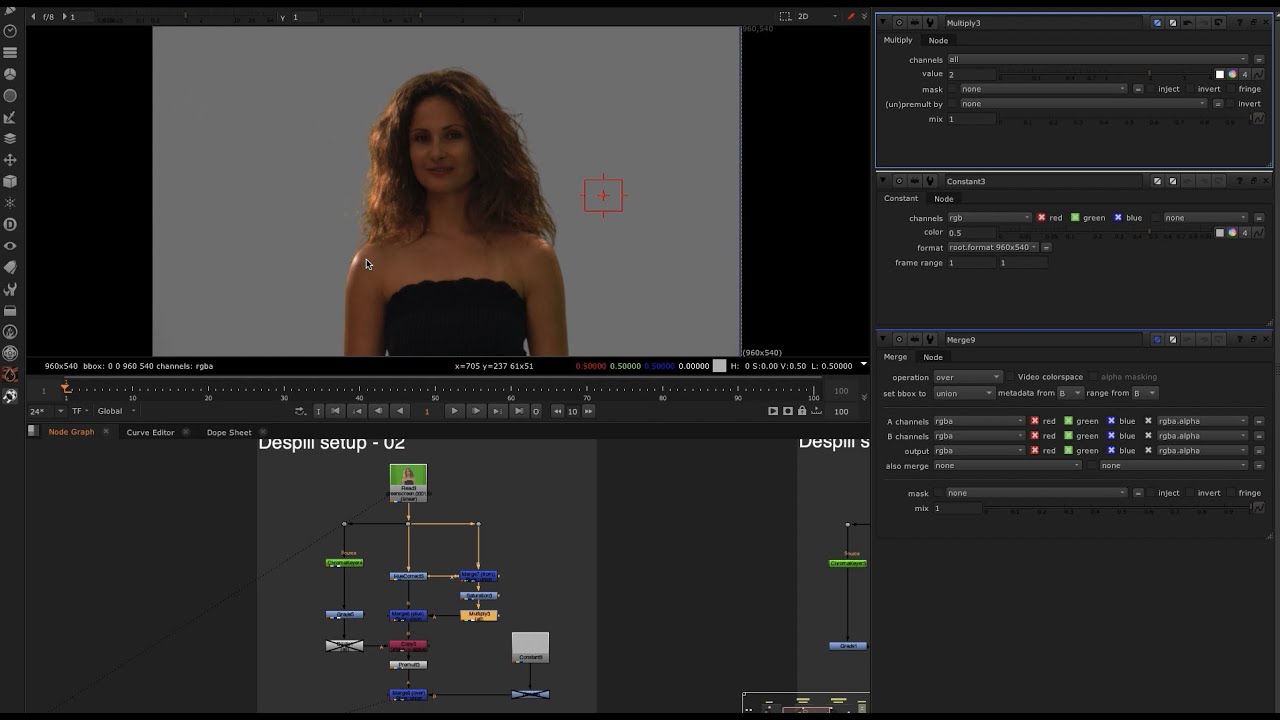Toggle red checkbox on Merge9 A channels row
This screenshot has width=1280, height=720.
(x=1035, y=421)
